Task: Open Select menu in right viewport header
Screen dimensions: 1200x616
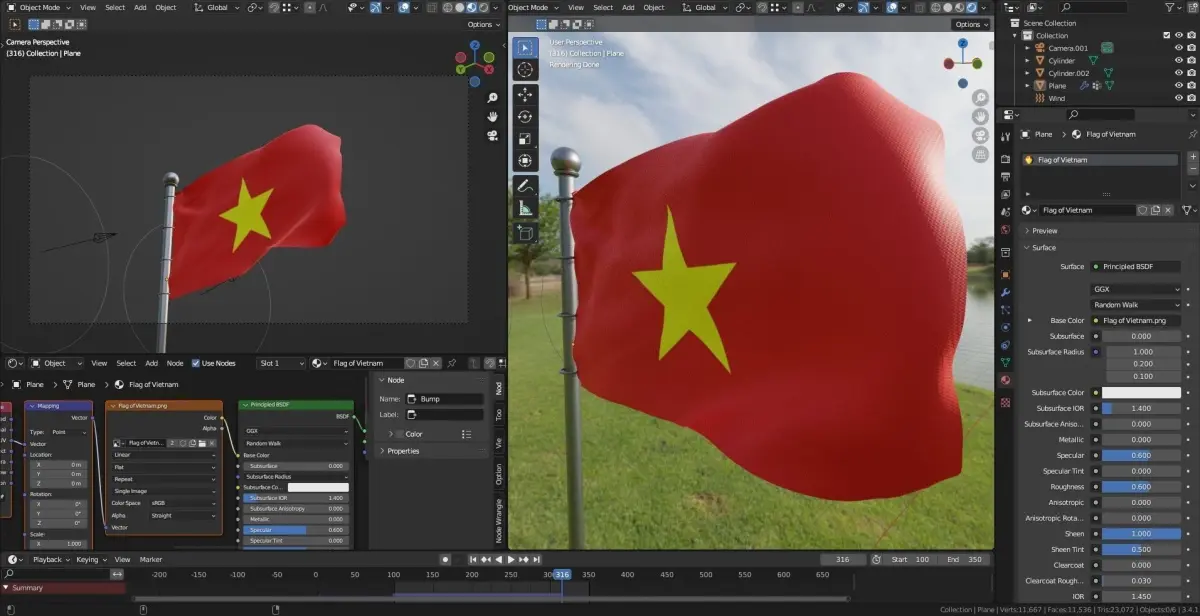Action: point(603,7)
